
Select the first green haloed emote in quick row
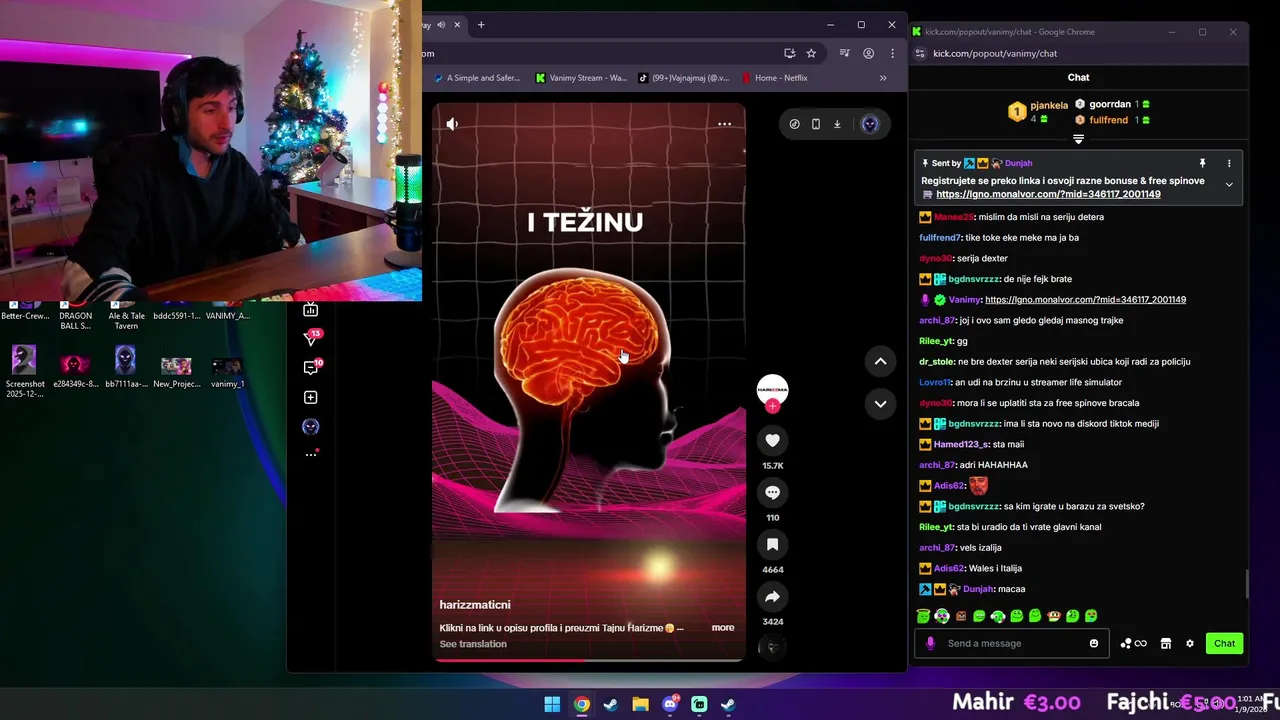(x=924, y=616)
